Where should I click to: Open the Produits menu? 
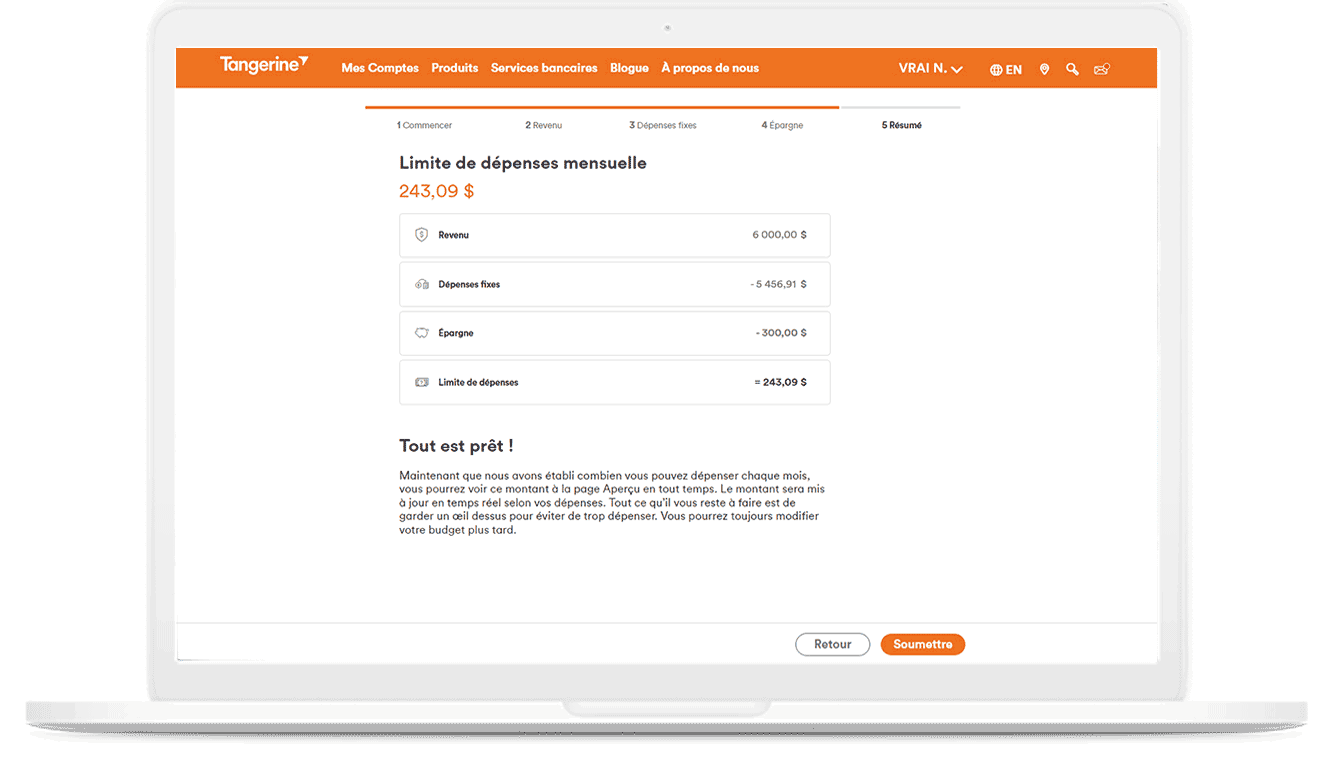tap(455, 68)
